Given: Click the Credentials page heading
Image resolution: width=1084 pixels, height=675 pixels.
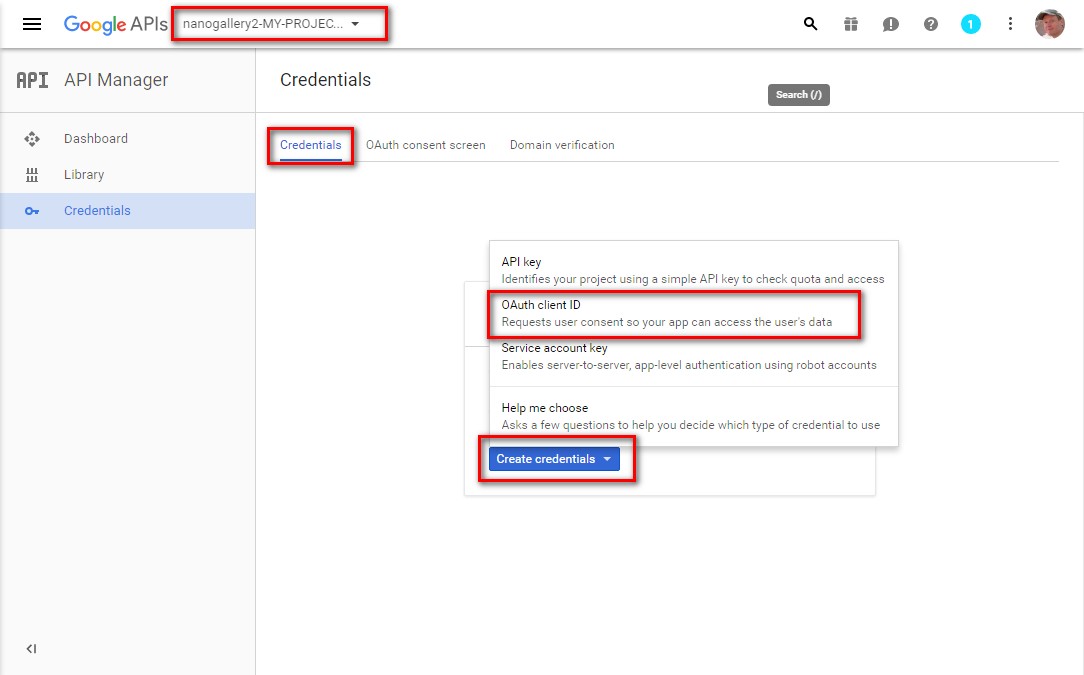Looking at the screenshot, I should tap(326, 80).
